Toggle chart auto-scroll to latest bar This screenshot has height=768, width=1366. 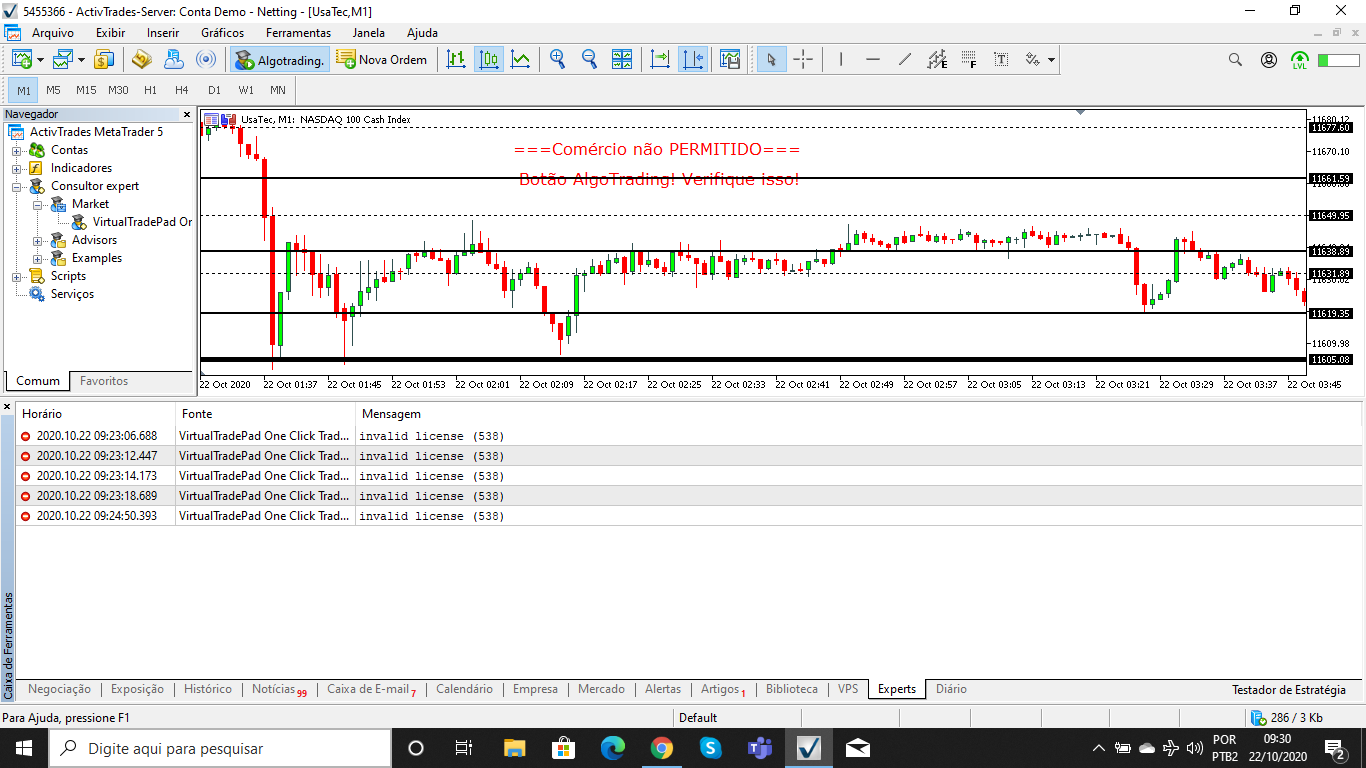(660, 59)
